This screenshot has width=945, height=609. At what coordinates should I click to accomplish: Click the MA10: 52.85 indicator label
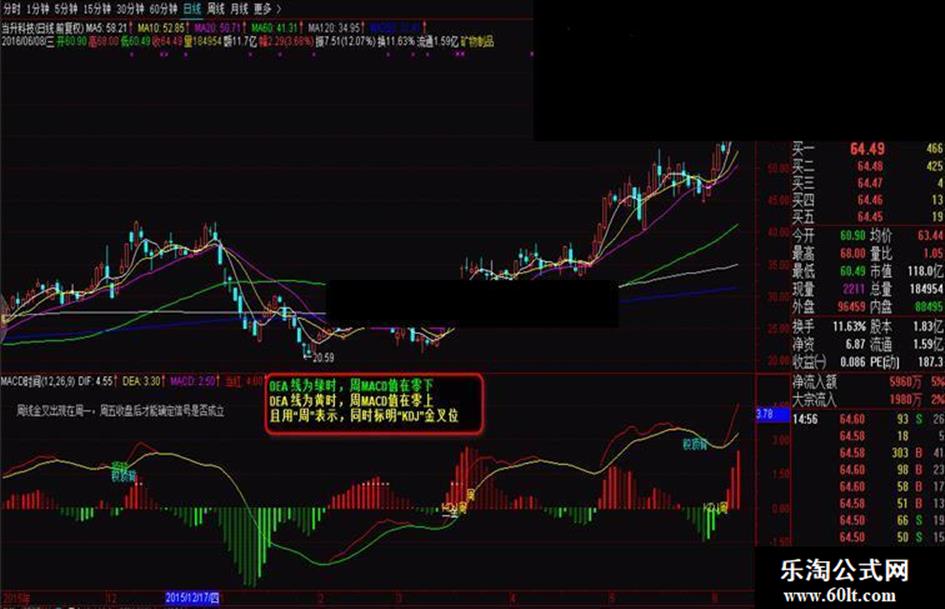pos(162,28)
